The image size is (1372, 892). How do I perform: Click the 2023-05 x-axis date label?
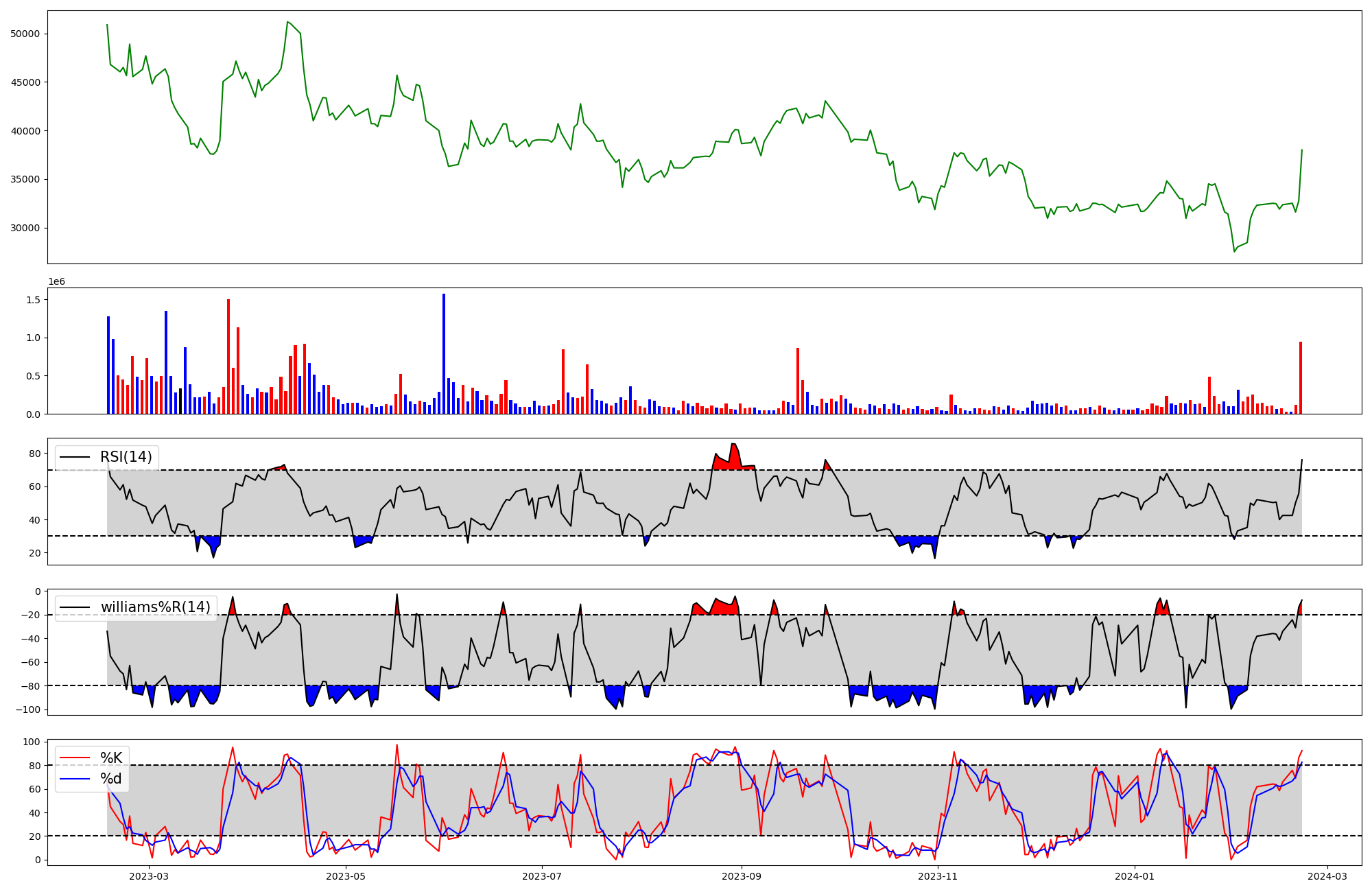346,876
